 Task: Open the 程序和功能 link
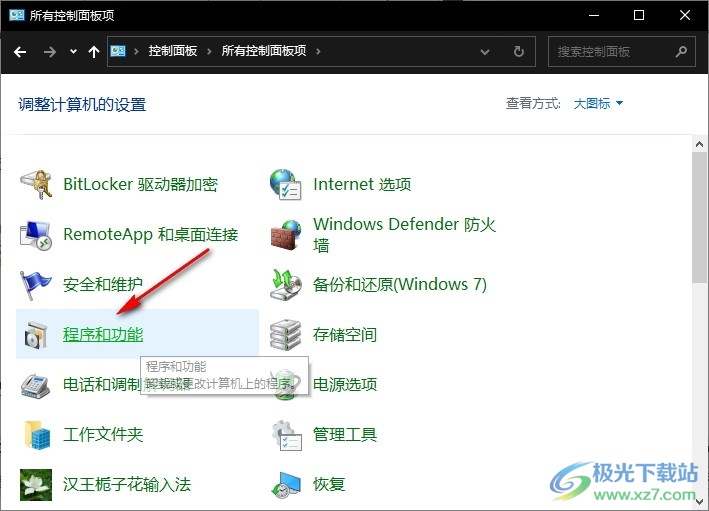103,335
